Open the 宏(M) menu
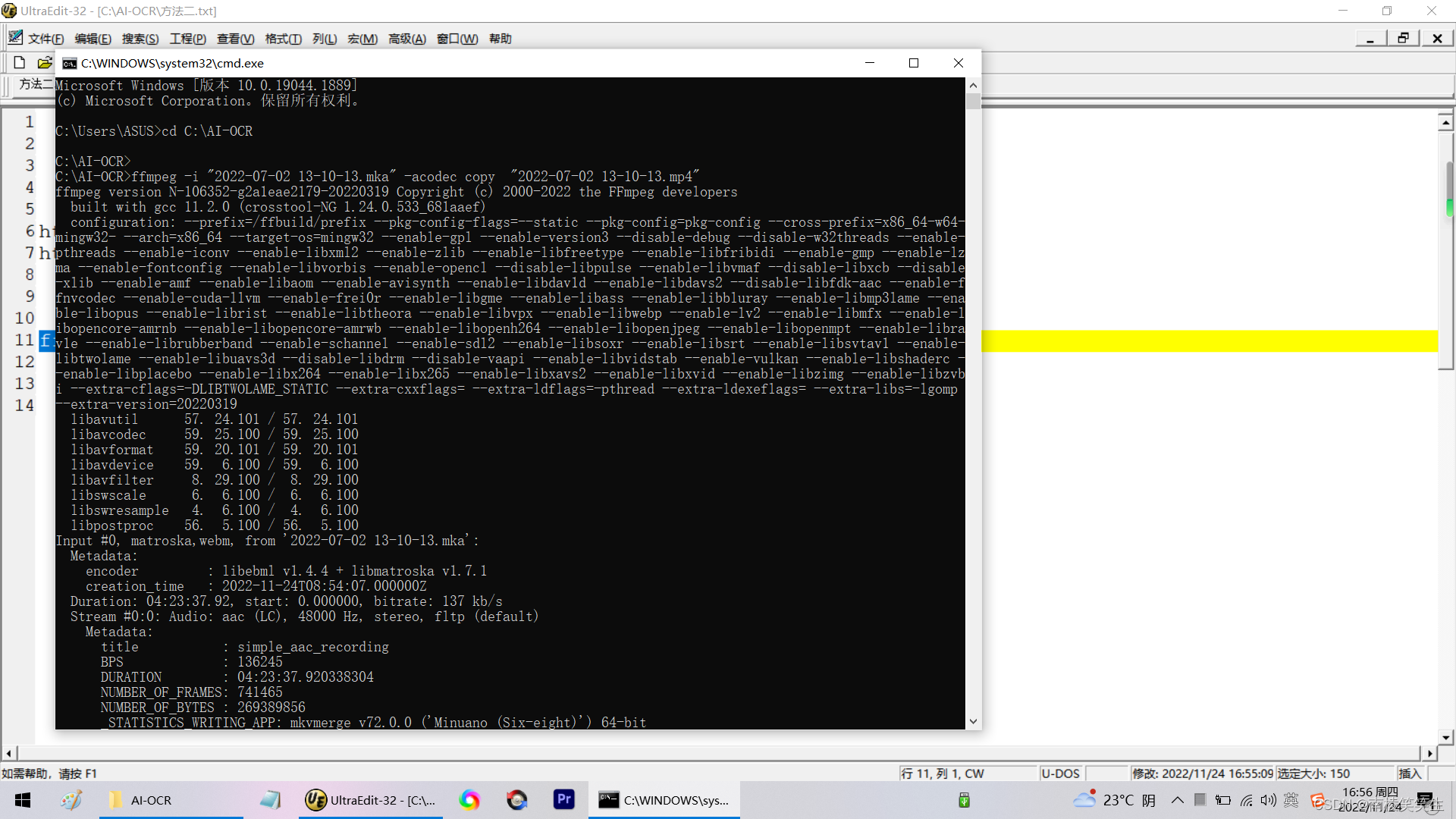Screen dimensions: 1456x819 [362, 39]
